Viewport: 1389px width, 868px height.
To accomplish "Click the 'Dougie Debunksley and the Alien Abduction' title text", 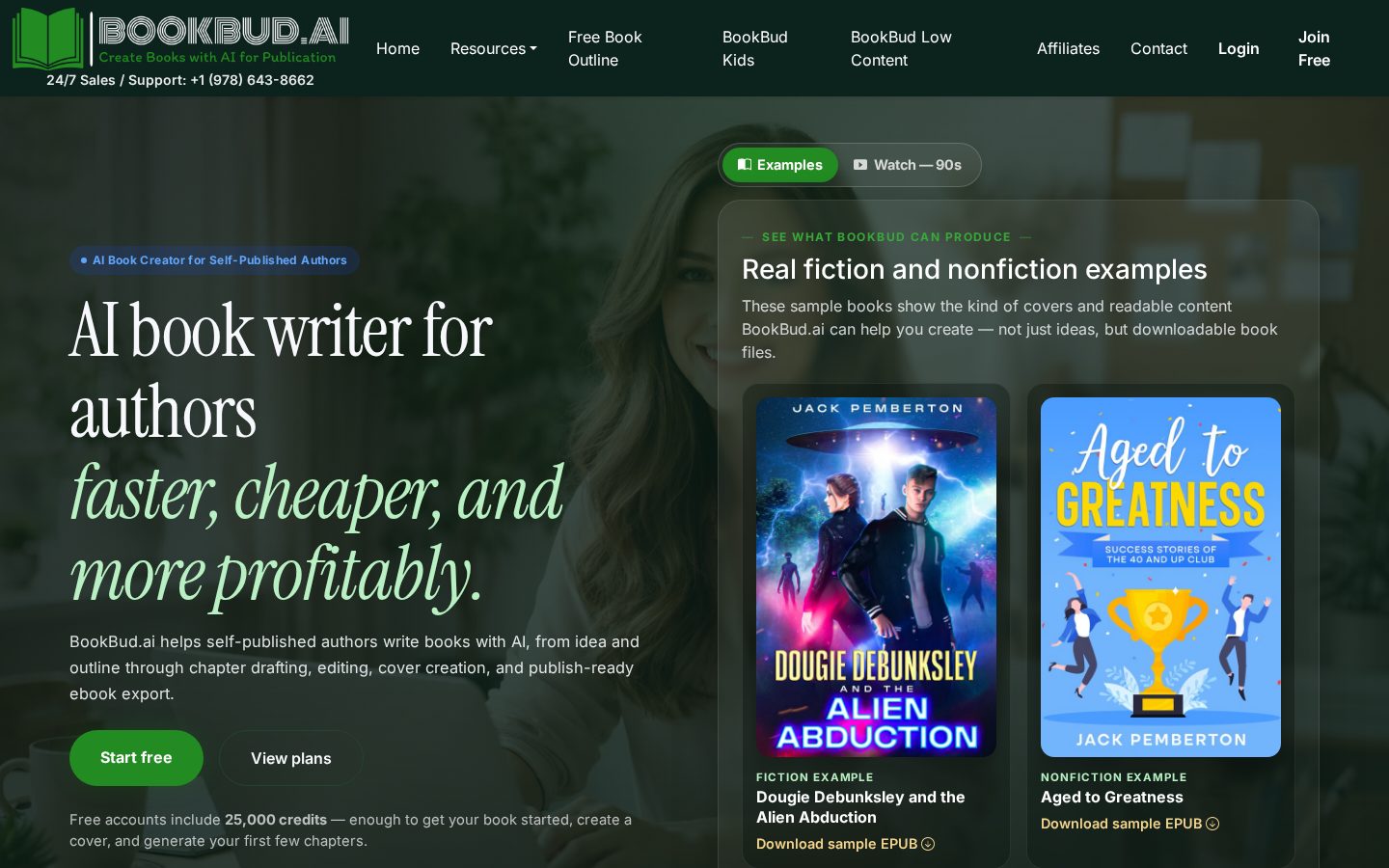I will 860,807.
